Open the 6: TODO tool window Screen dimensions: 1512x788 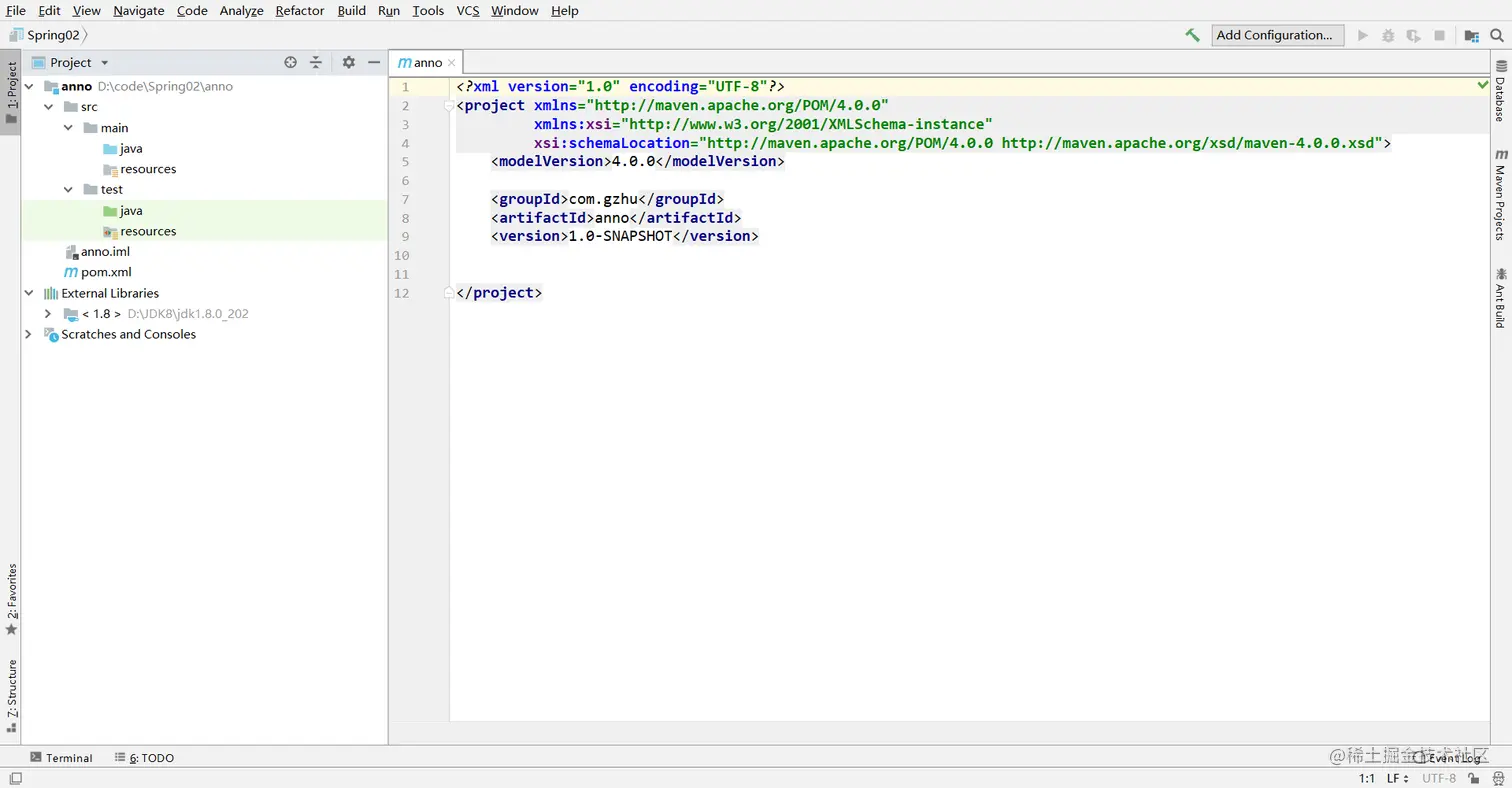click(145, 758)
